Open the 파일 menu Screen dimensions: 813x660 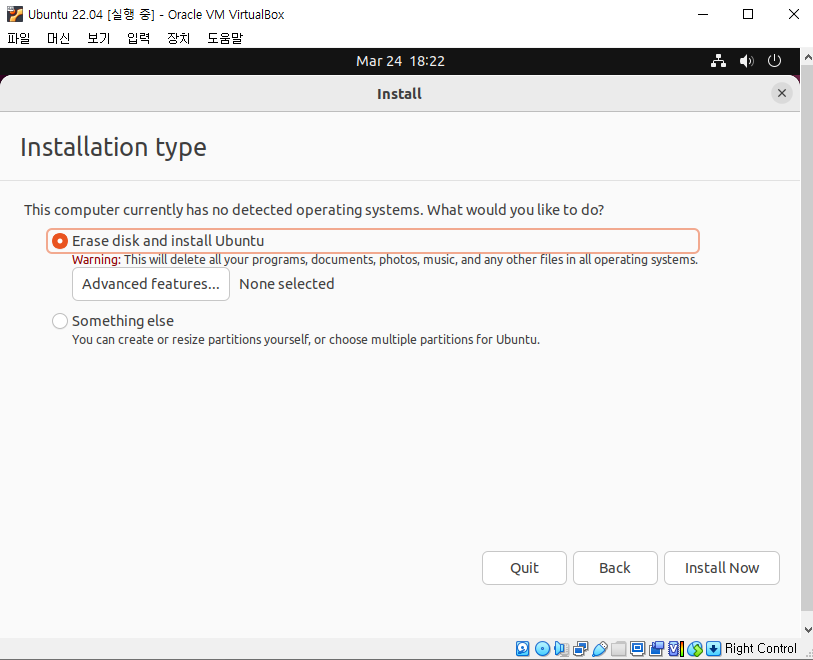[19, 38]
